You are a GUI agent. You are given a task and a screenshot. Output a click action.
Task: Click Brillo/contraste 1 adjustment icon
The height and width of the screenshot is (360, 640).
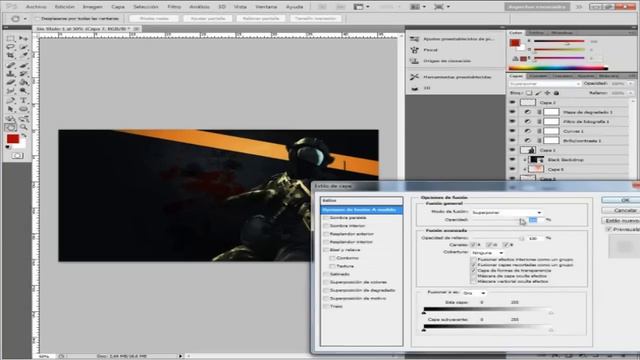(527, 140)
